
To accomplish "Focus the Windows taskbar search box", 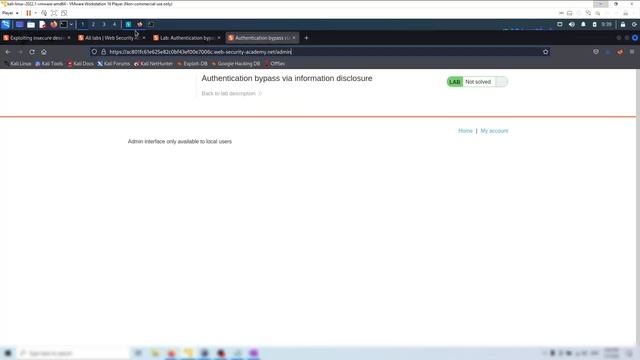I will pos(73,353).
